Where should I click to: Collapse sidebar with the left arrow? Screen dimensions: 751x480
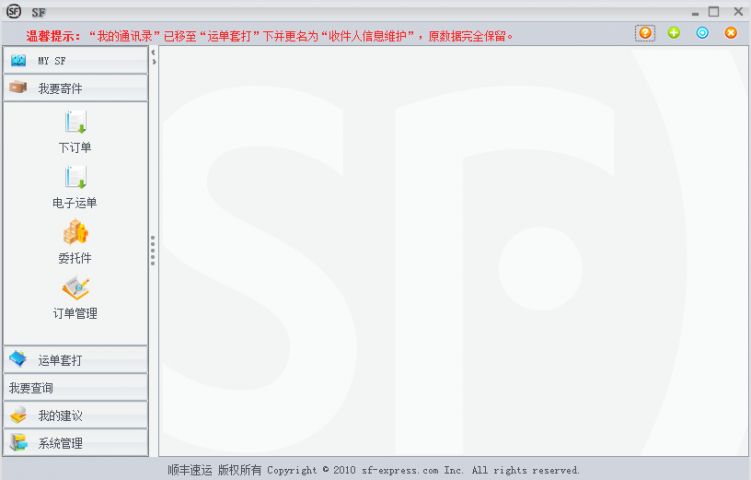[x=153, y=51]
